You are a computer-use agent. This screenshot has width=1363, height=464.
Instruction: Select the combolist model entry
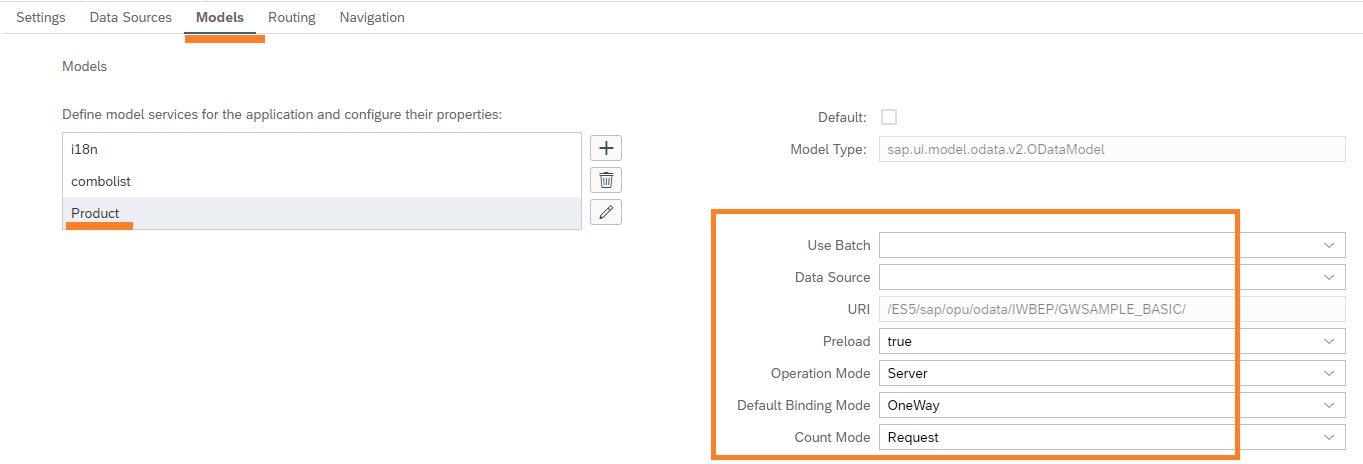[x=321, y=181]
